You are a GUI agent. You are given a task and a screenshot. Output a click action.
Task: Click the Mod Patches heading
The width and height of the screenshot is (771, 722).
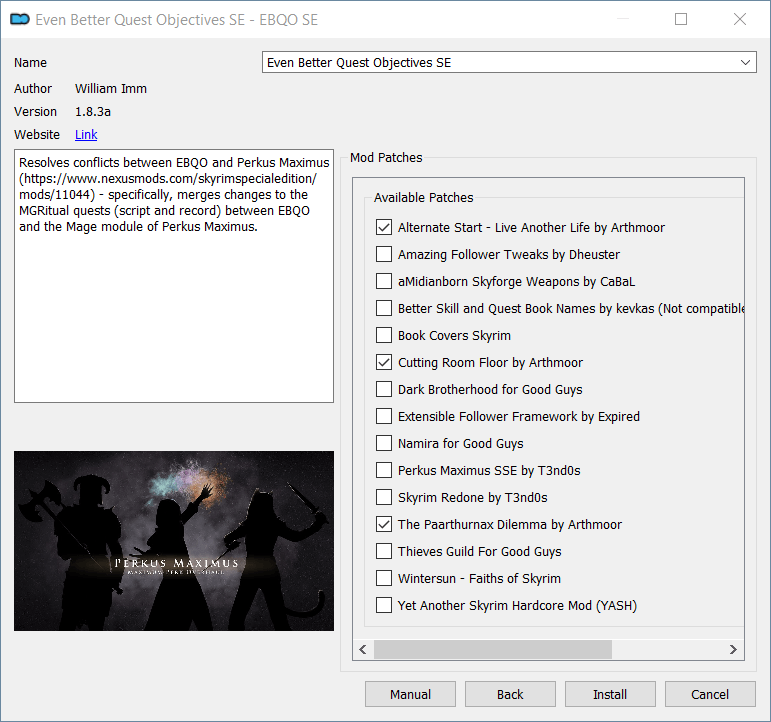386,157
